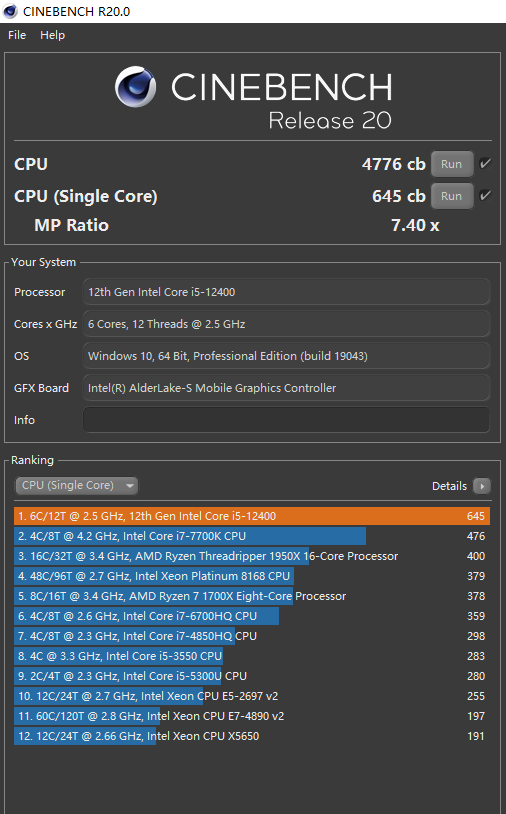Image resolution: width=506 pixels, height=814 pixels.
Task: Click the Details label in the Ranking section
Action: [x=449, y=486]
